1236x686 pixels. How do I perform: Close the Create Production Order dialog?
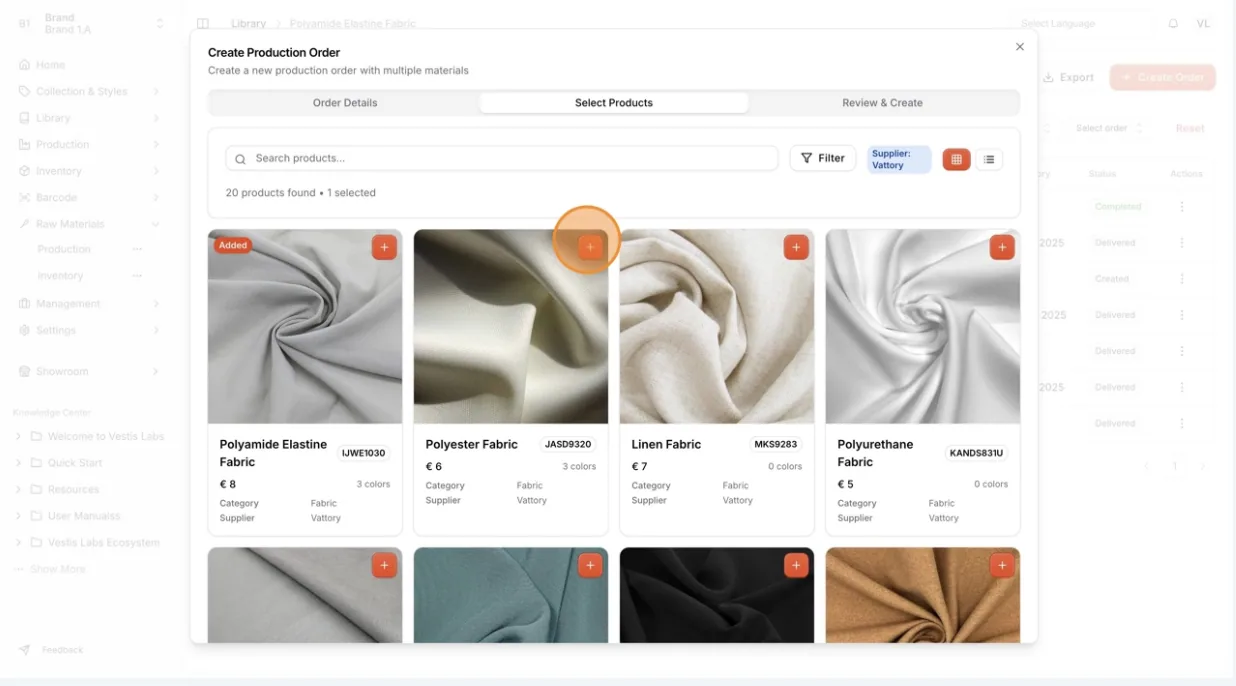1020,47
